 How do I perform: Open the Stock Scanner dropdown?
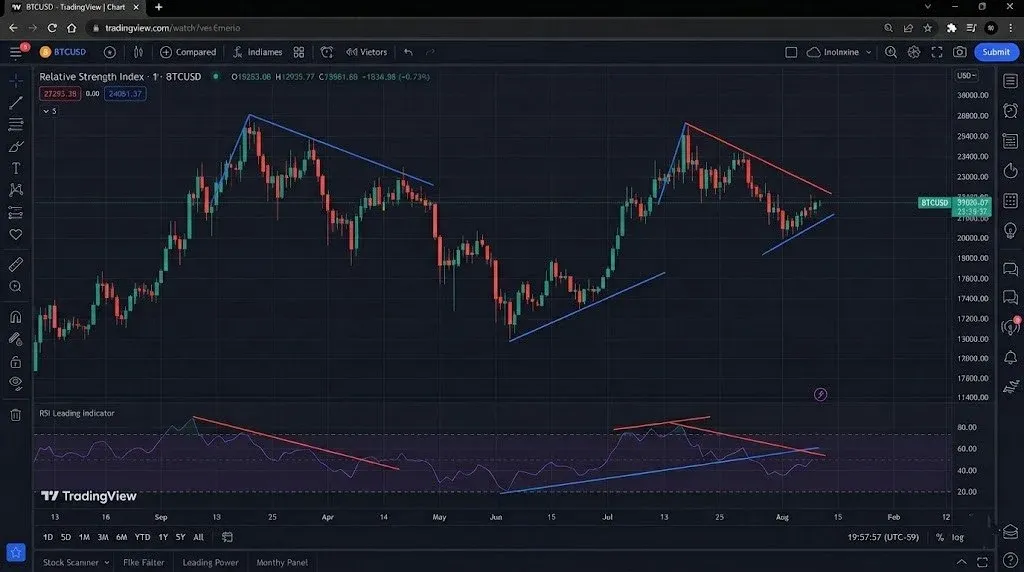[x=76, y=562]
